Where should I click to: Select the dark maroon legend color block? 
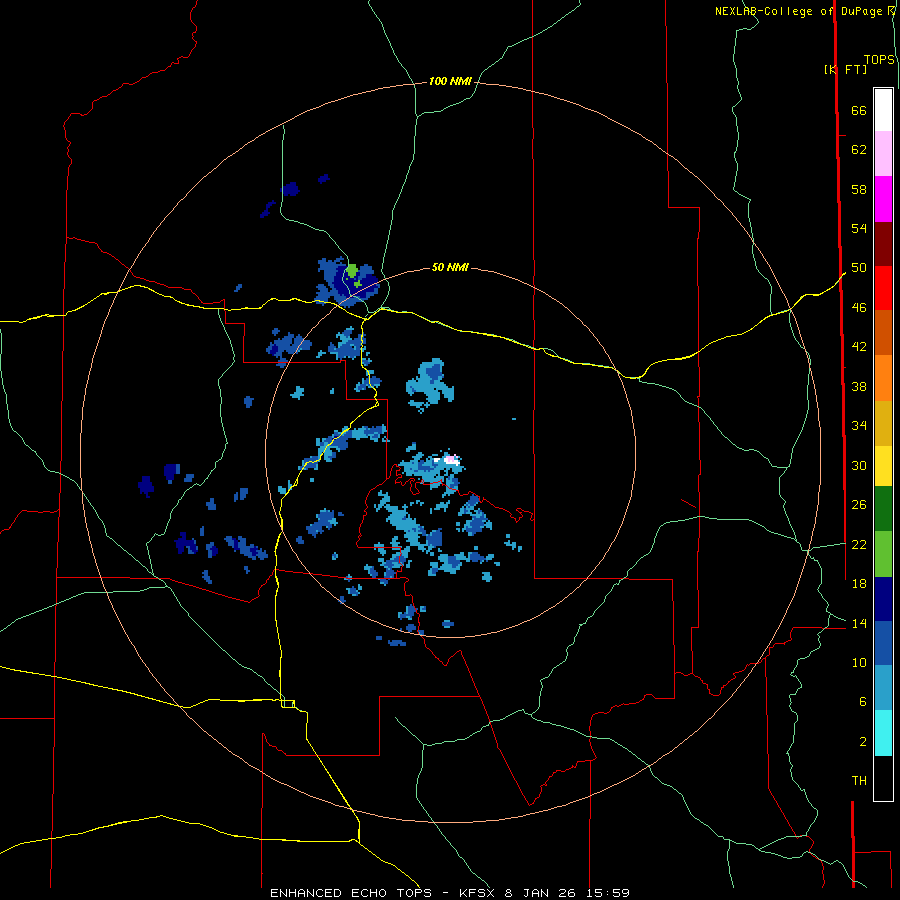click(883, 244)
